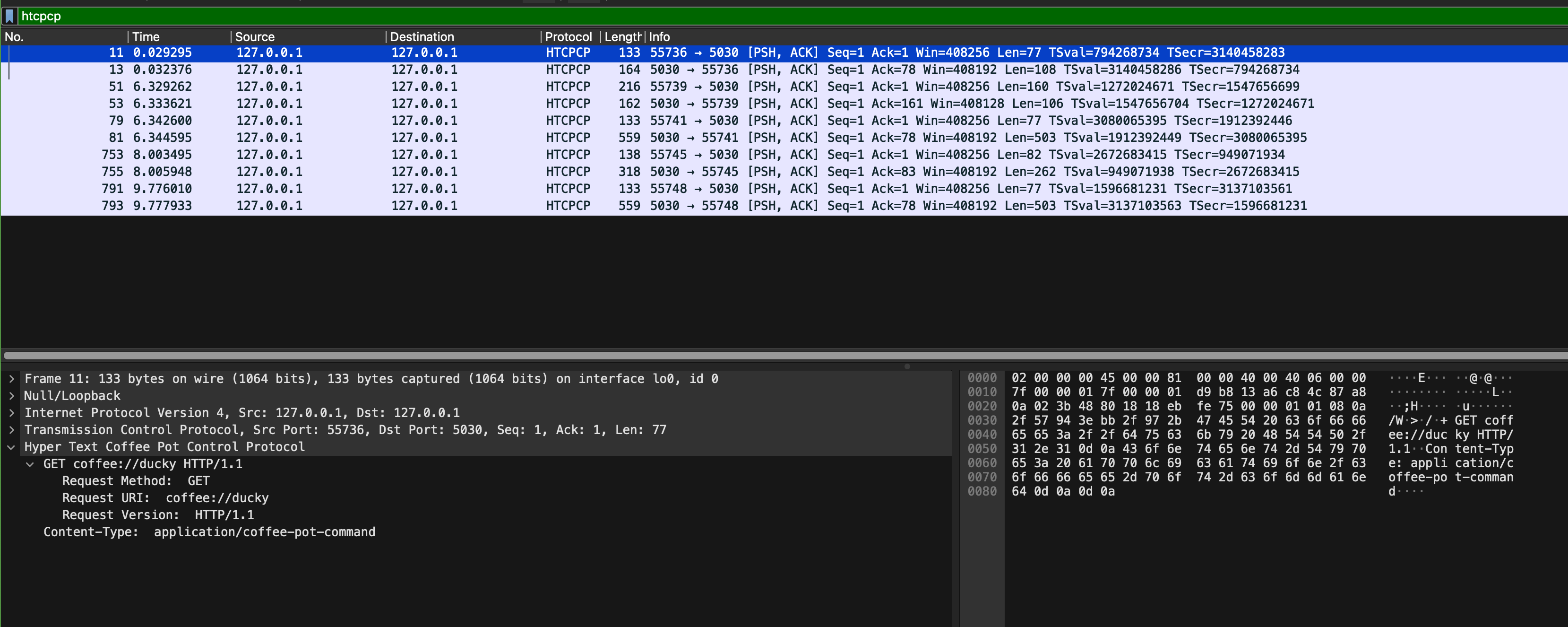Collapse Hyper Text Coffee Pot Control Protocol
The height and width of the screenshot is (627, 1568).
[x=11, y=447]
